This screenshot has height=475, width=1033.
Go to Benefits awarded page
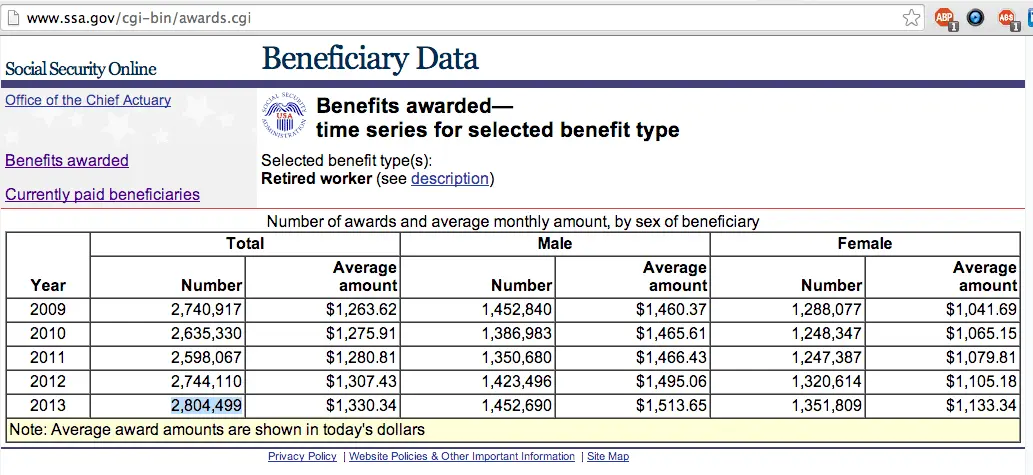pos(67,160)
